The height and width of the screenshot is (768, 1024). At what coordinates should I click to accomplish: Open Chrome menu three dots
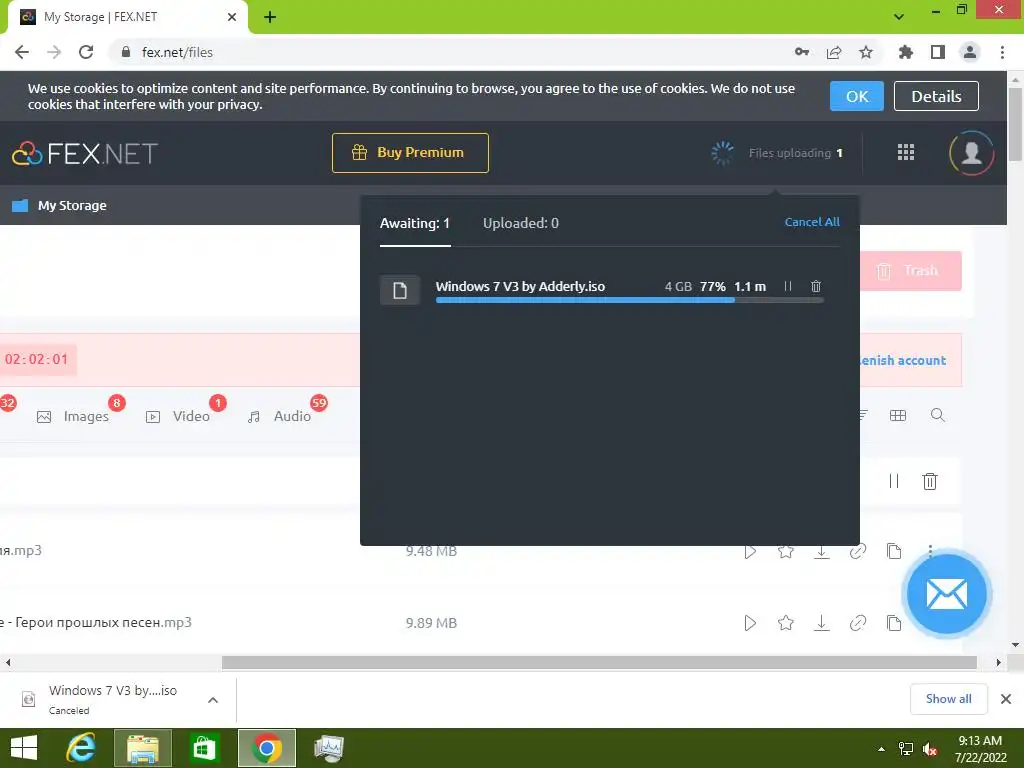click(x=1002, y=52)
